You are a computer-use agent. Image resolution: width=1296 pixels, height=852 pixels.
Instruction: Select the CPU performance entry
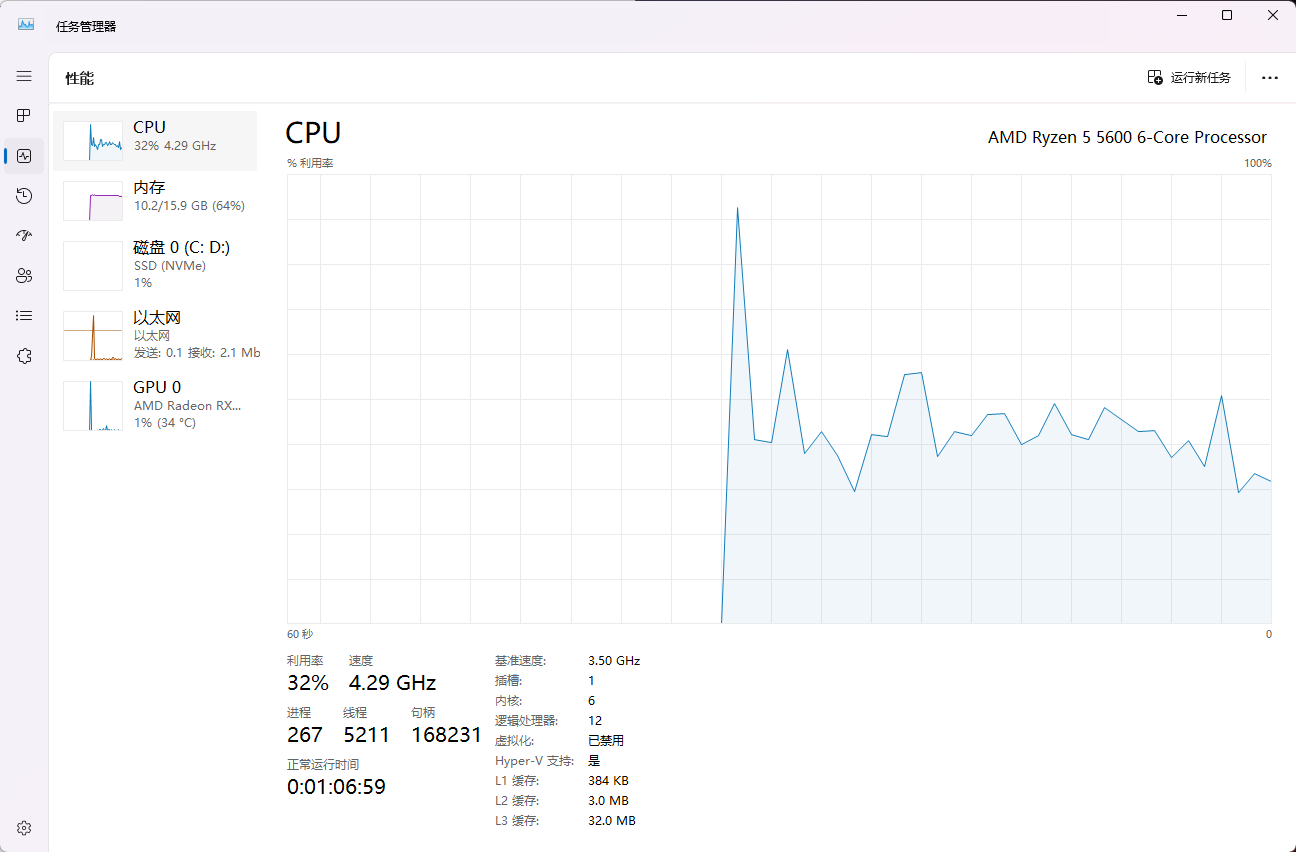click(x=155, y=141)
